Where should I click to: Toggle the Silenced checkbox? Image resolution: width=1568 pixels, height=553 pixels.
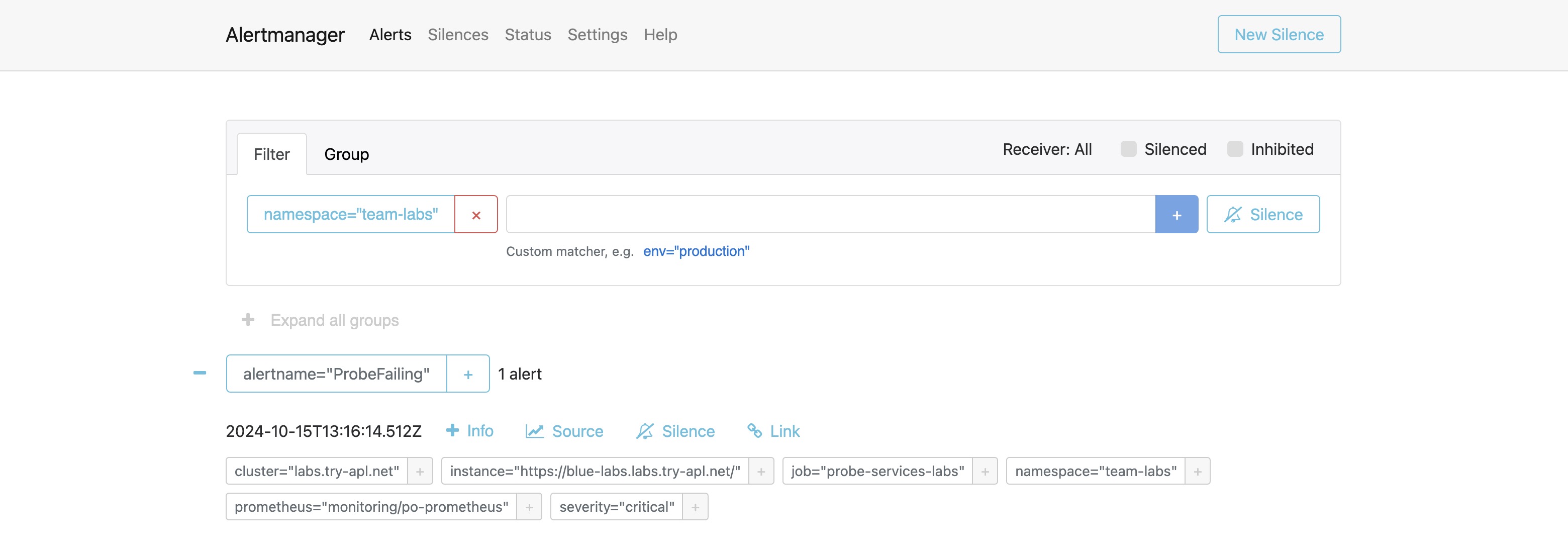tap(1129, 149)
